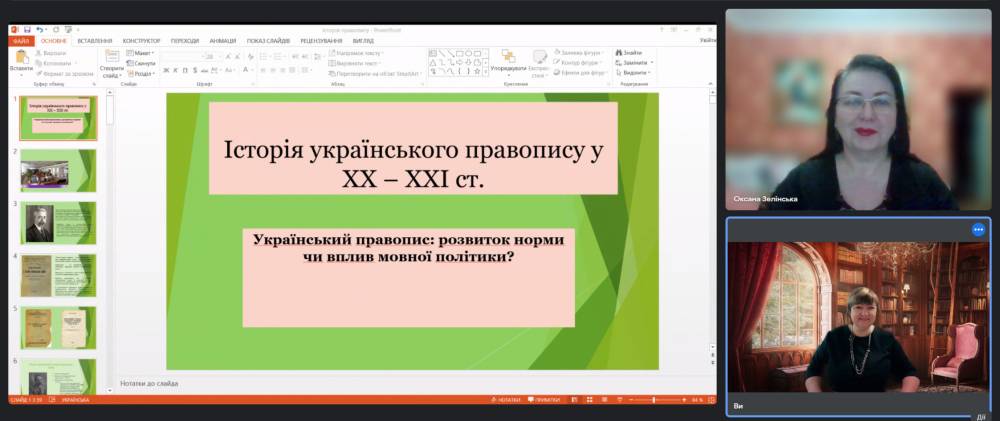Toggle italic (К) text formatting
1000x421 pixels.
coord(176,71)
